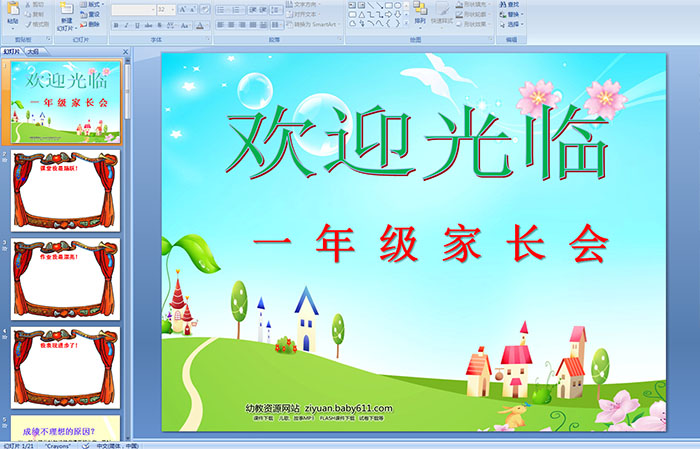Image resolution: width=700 pixels, height=449 pixels.
Task: Open the font name combo box
Action: pyautogui.click(x=133, y=9)
